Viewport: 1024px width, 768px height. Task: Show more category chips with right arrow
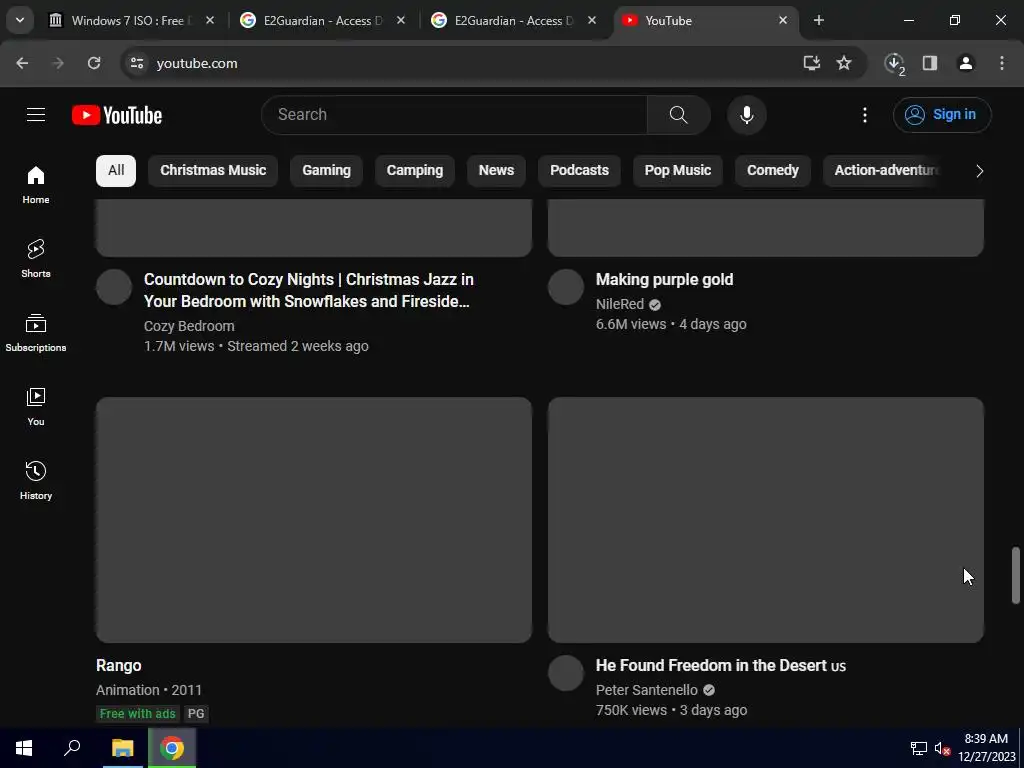[x=979, y=171]
